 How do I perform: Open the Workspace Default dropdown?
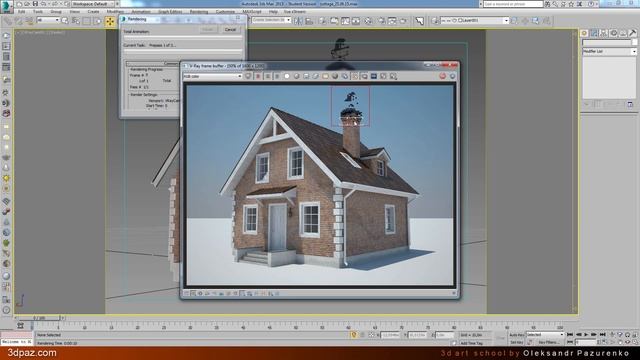(x=93, y=4)
